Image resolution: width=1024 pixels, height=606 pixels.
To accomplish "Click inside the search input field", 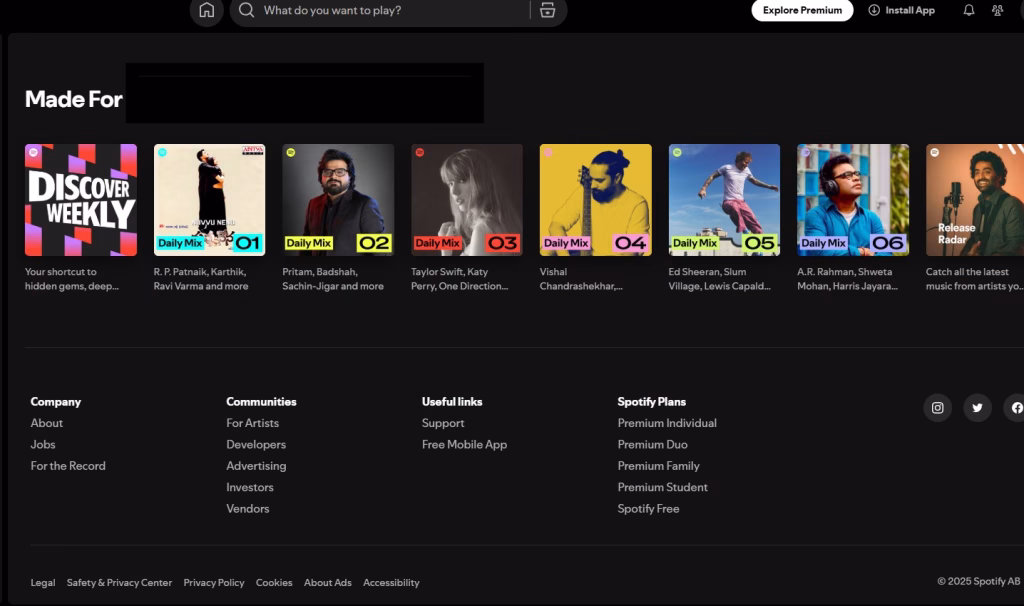I will click(380, 12).
